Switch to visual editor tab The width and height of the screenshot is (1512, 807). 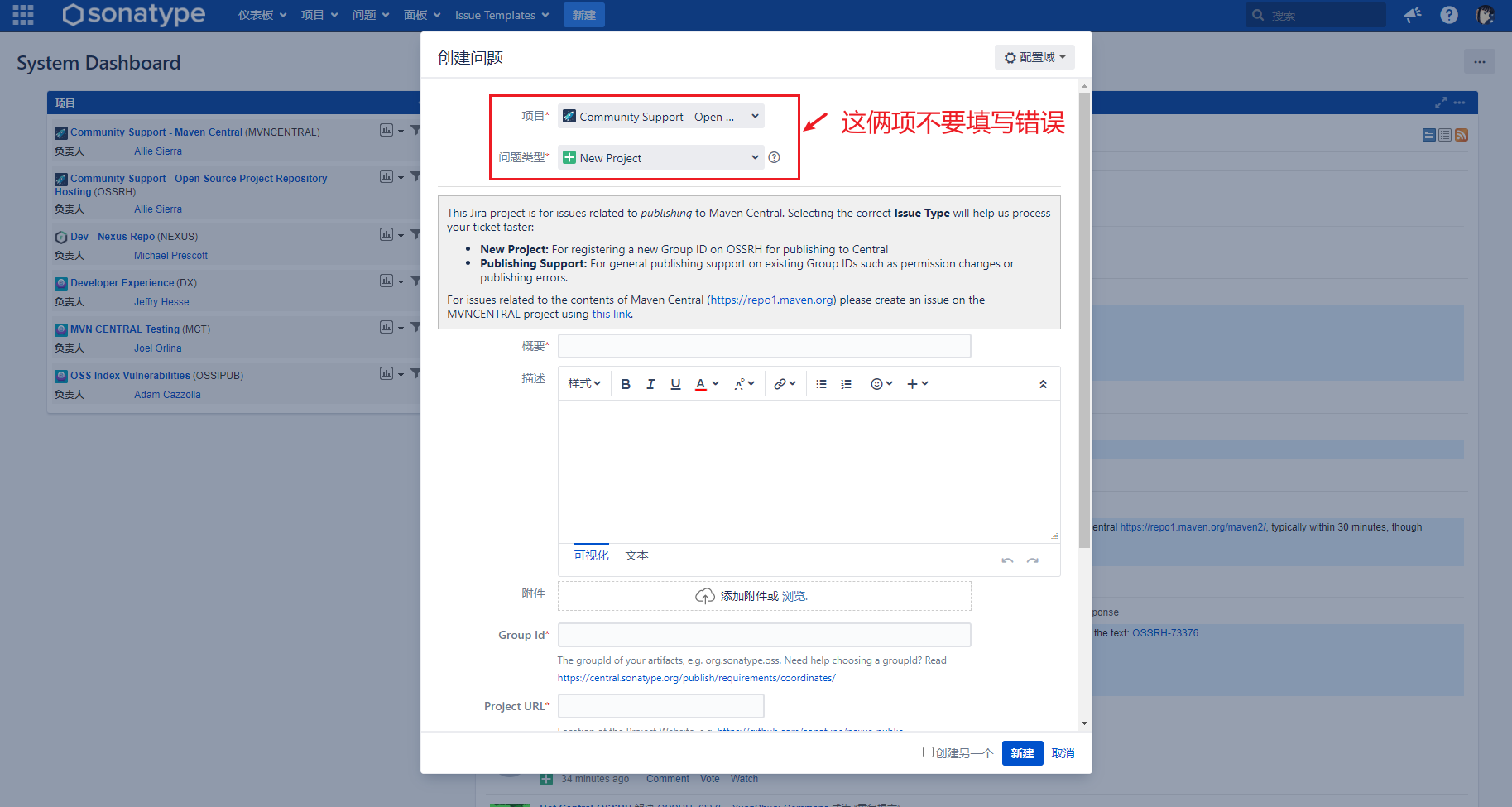592,555
